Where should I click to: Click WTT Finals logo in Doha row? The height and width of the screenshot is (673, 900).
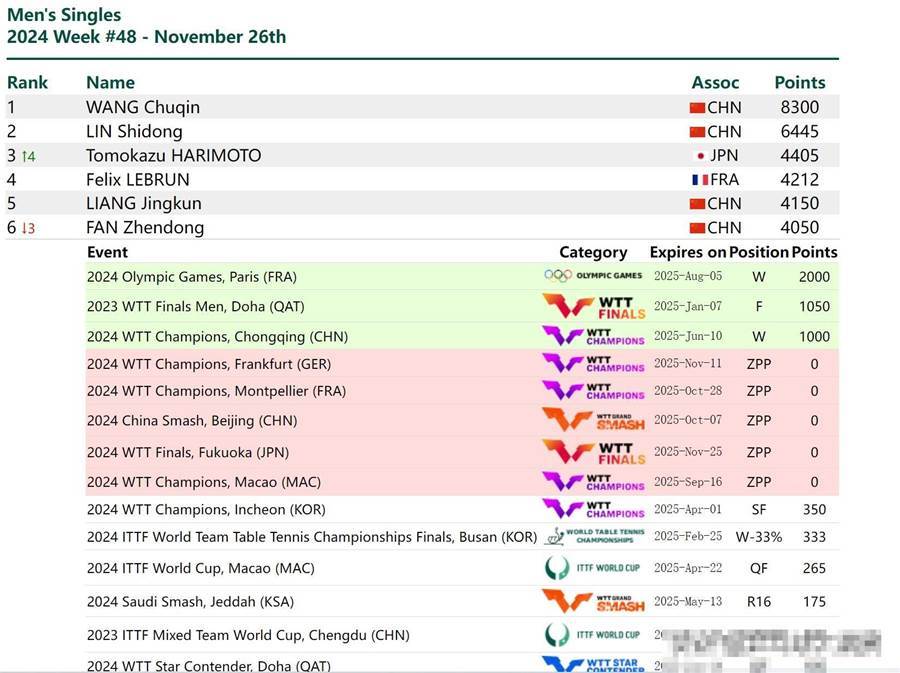[594, 306]
